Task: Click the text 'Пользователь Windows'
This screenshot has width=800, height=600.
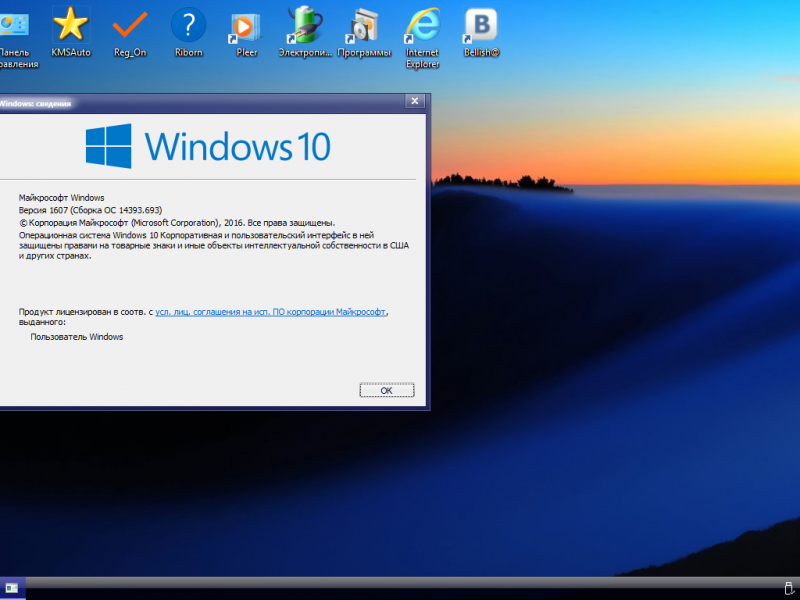Action: point(77,337)
